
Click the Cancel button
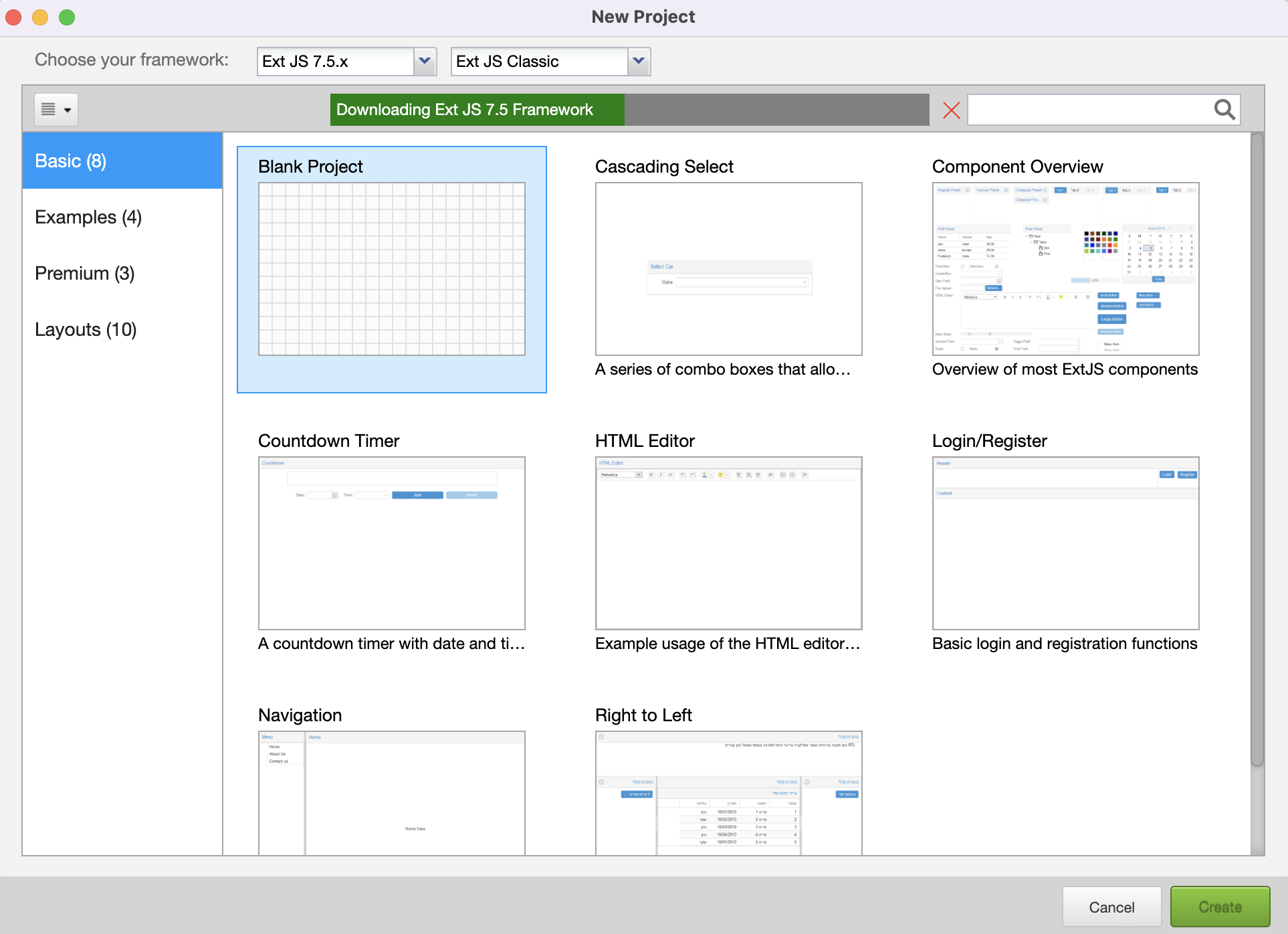tap(1112, 907)
